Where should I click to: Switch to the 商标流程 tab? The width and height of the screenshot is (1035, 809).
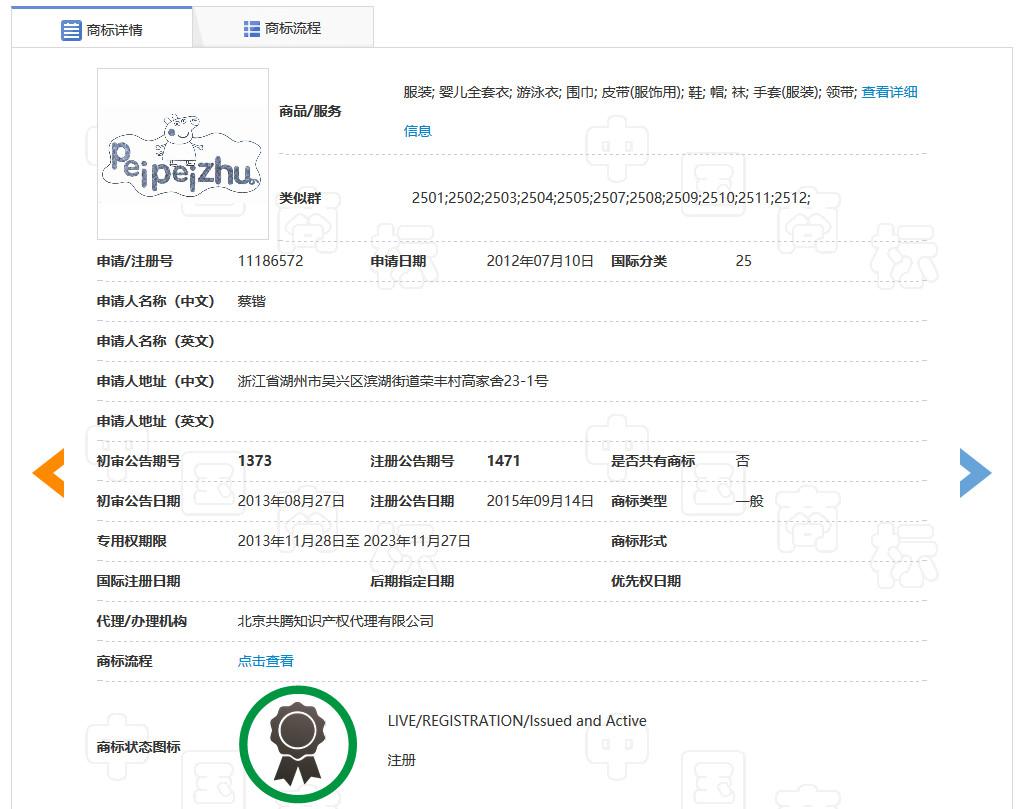tap(283, 28)
